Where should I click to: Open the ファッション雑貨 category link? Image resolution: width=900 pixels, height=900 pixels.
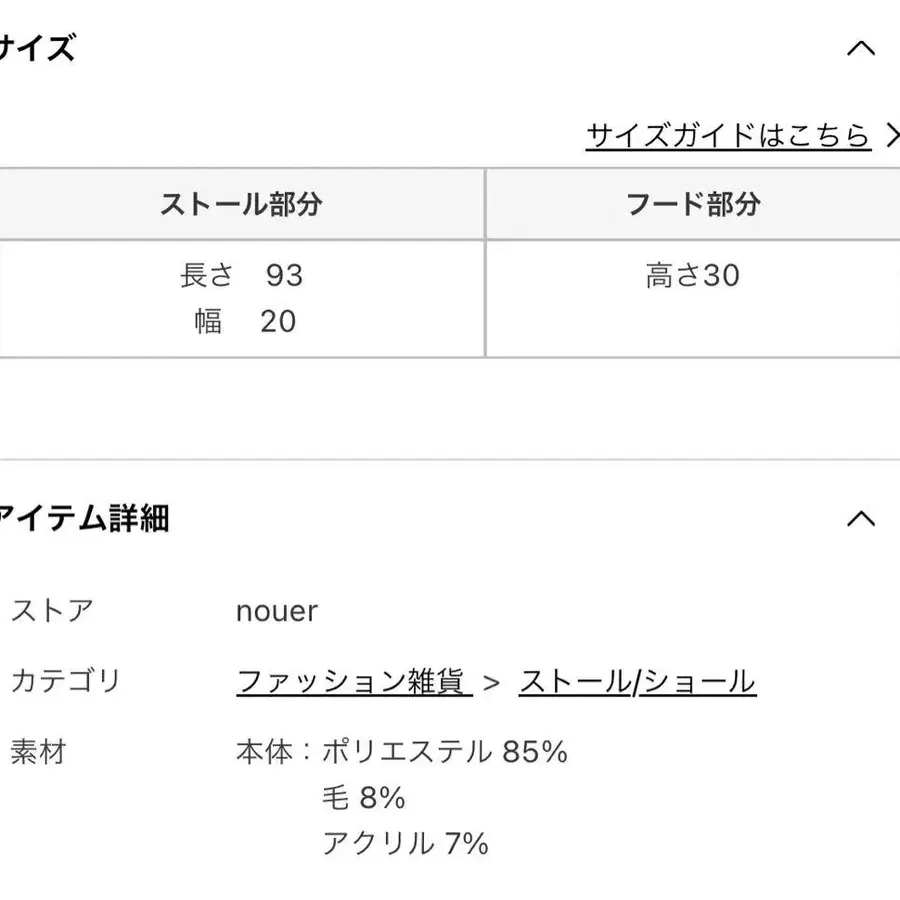[352, 682]
